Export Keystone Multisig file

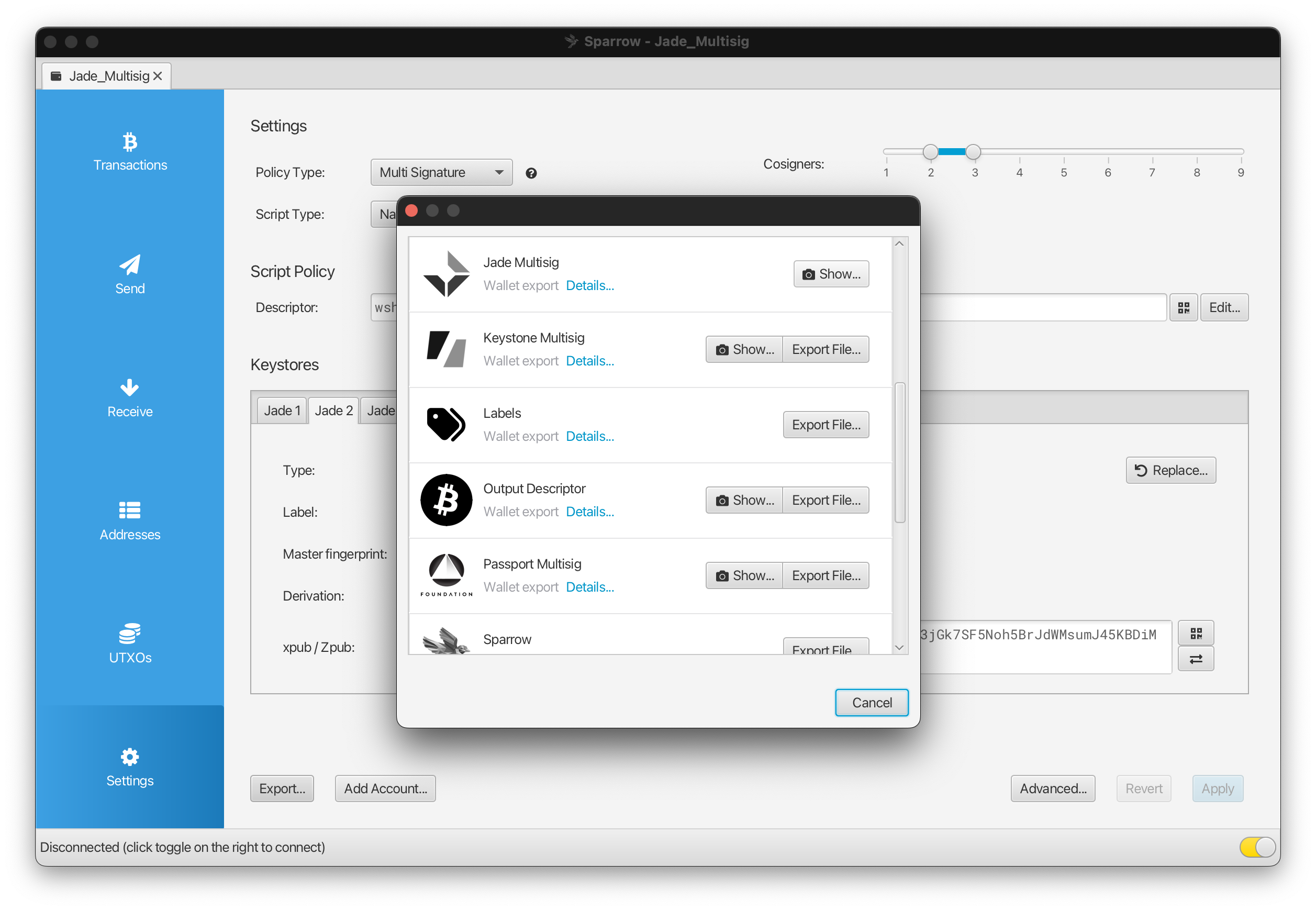point(826,350)
